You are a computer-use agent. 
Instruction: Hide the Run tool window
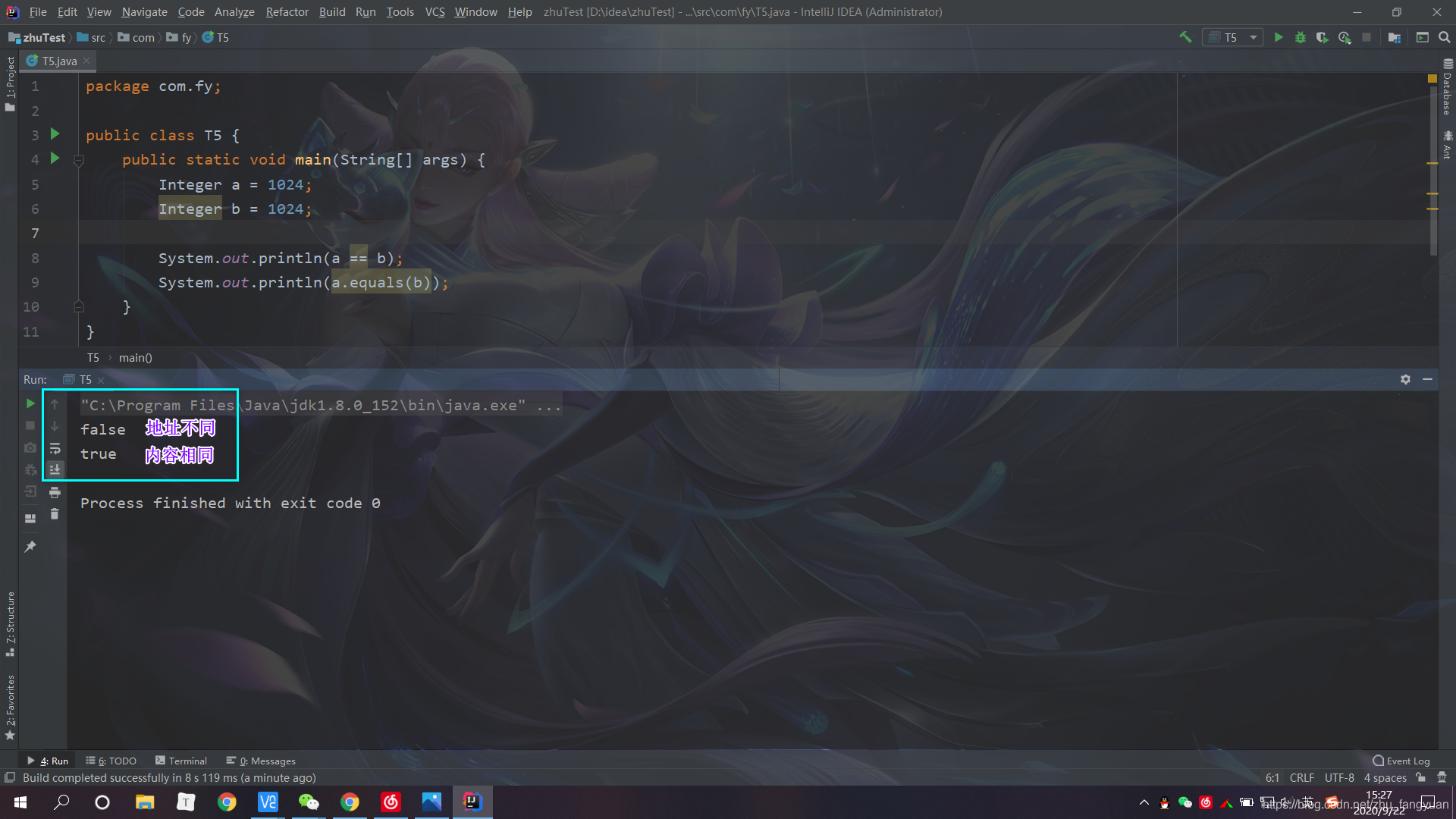pyautogui.click(x=1427, y=379)
